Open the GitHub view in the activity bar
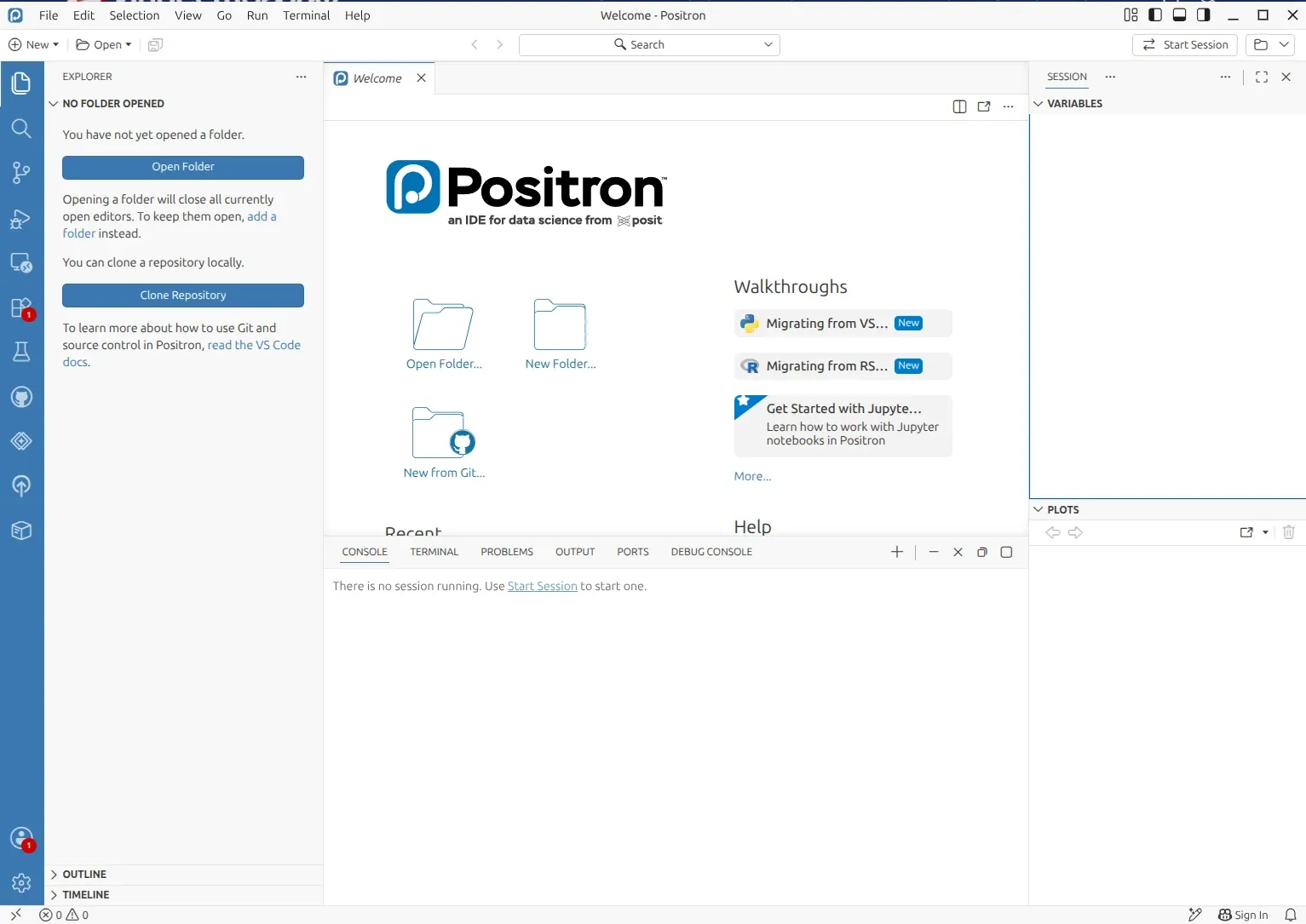1306x924 pixels. [x=21, y=397]
